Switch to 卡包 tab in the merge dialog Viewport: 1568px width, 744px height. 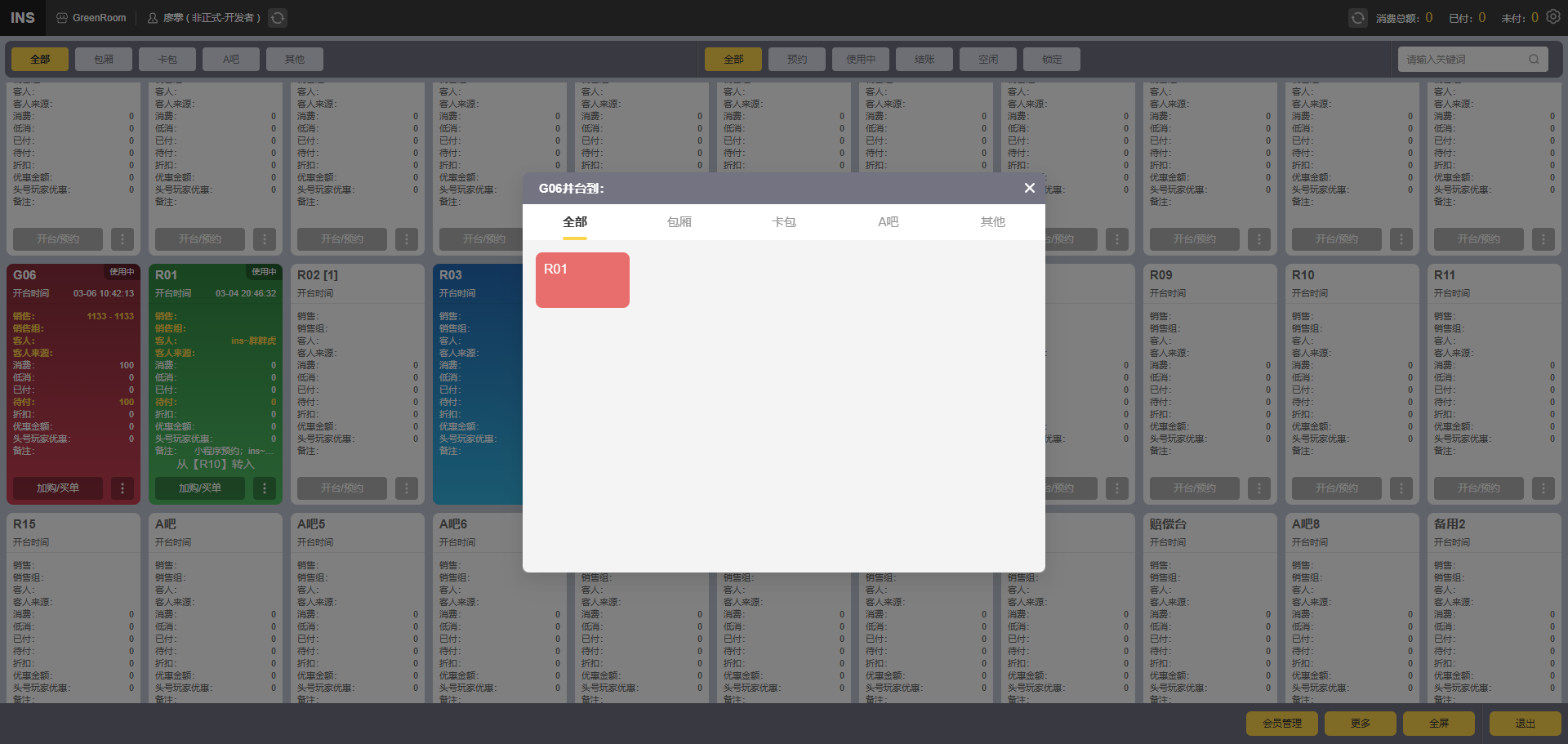point(784,222)
